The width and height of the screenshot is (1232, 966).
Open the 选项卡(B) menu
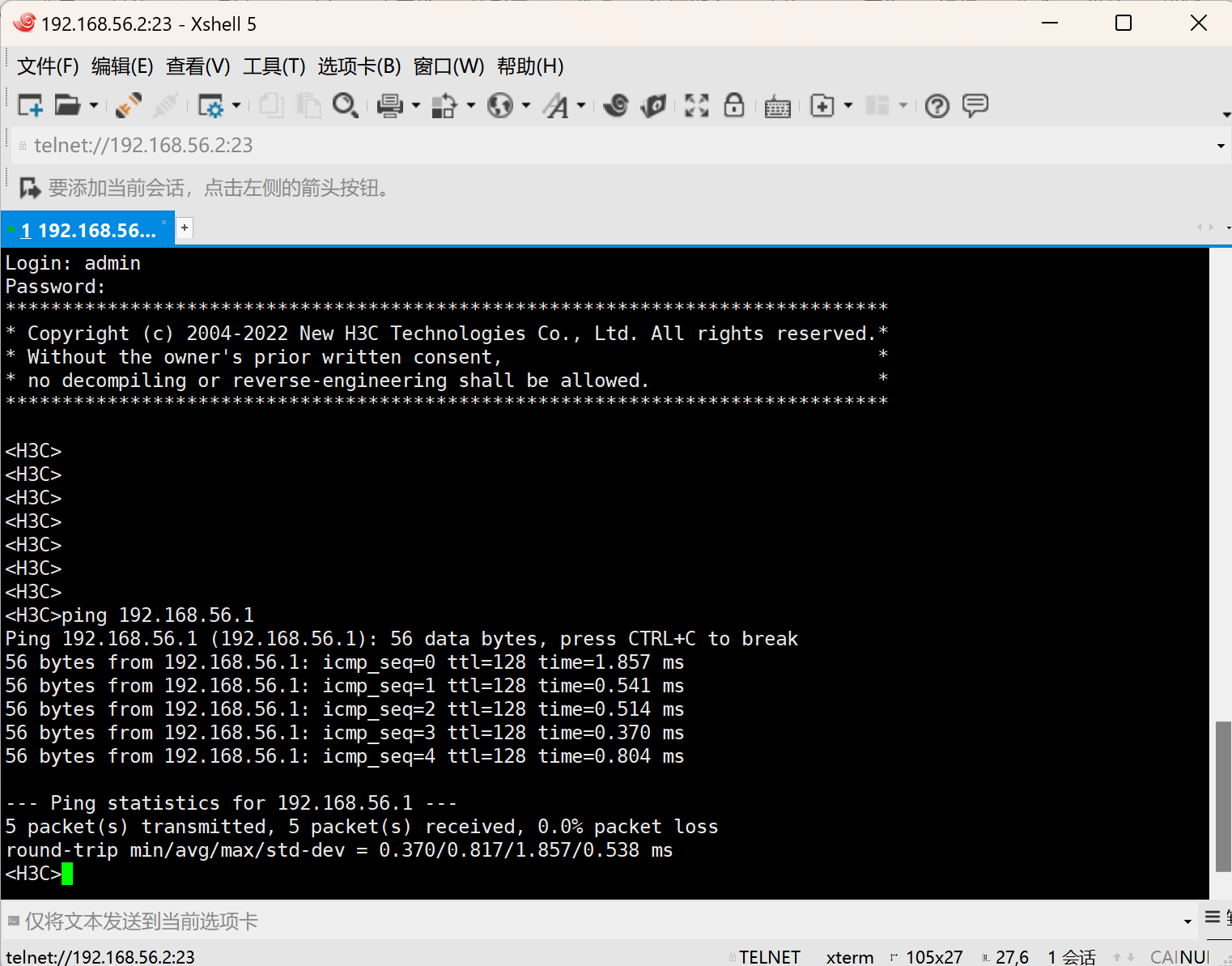[x=359, y=66]
